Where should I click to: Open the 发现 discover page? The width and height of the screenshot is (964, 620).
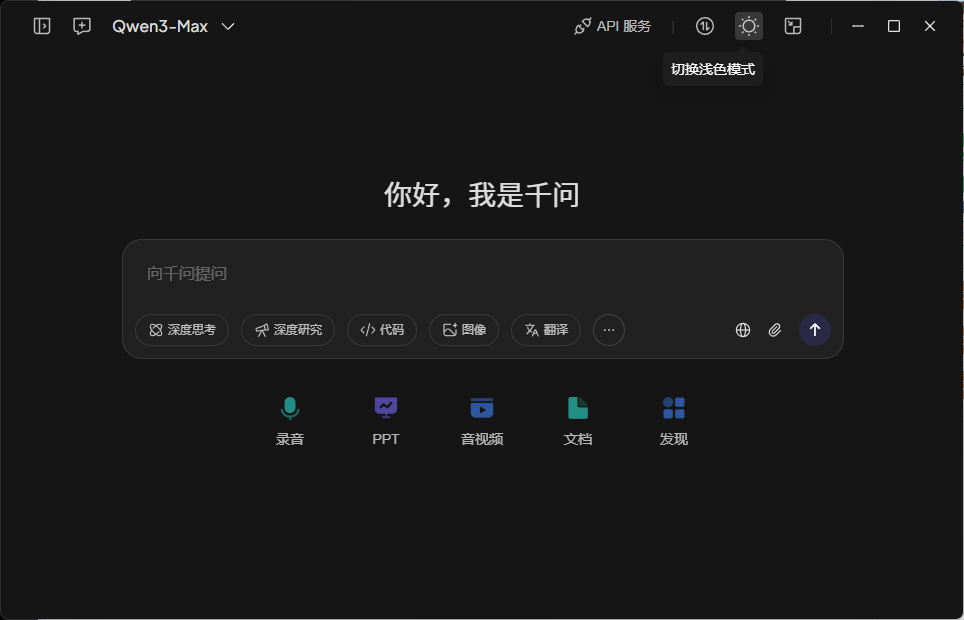click(x=674, y=418)
